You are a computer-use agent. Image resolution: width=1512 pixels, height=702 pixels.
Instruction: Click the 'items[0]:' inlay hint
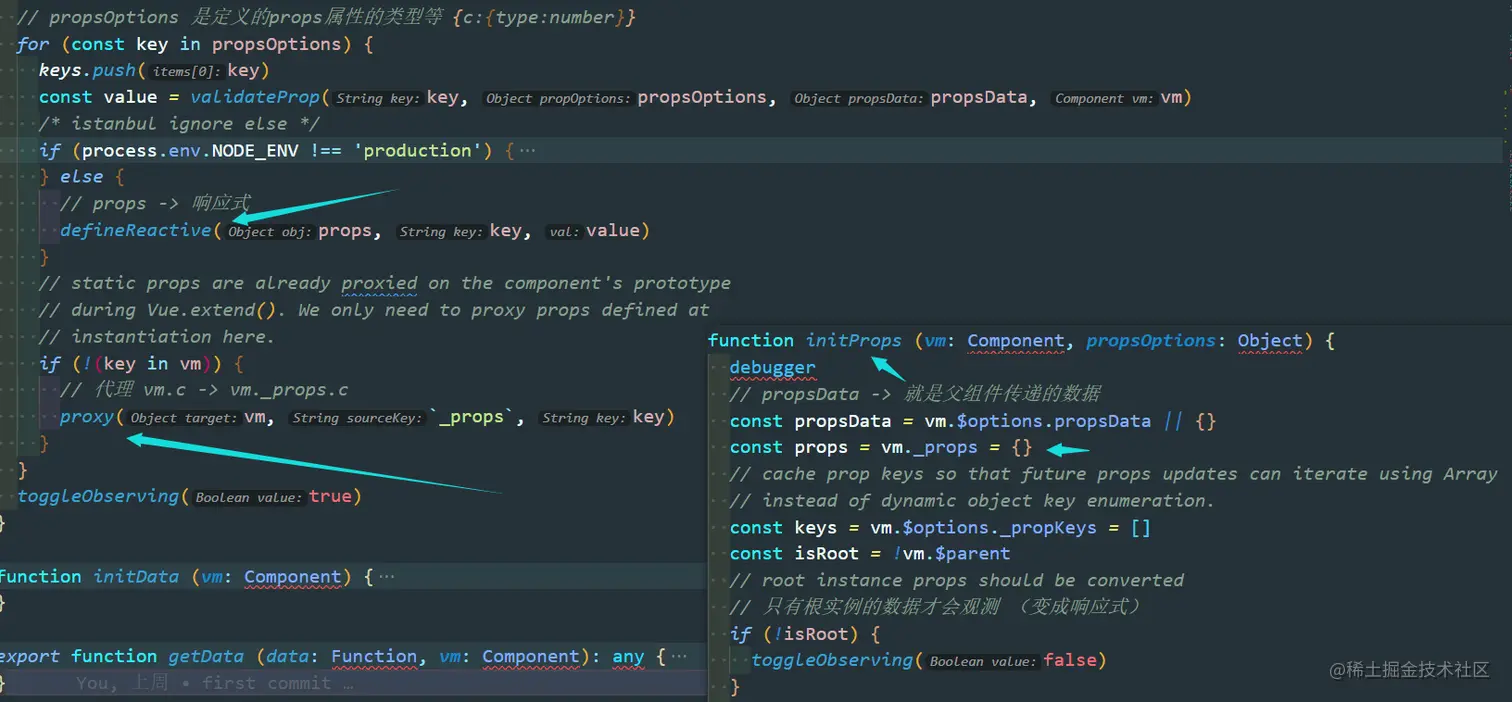[x=187, y=72]
